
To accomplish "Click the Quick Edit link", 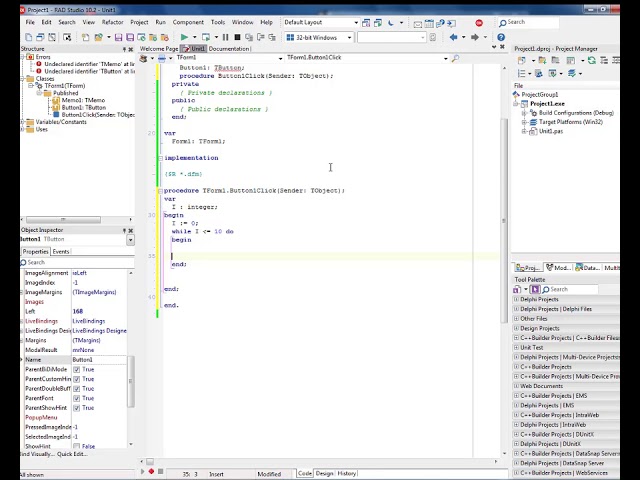I will tap(72, 454).
